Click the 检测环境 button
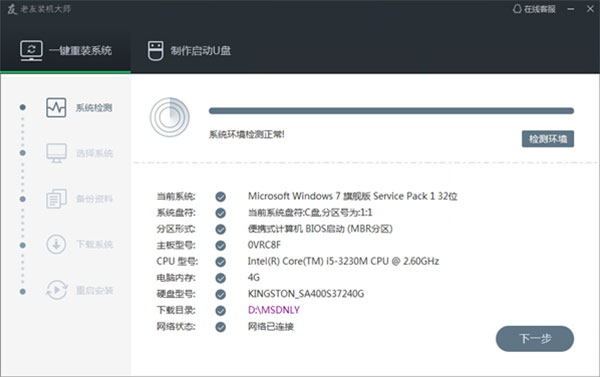This screenshot has height=377, width=600. point(548,139)
